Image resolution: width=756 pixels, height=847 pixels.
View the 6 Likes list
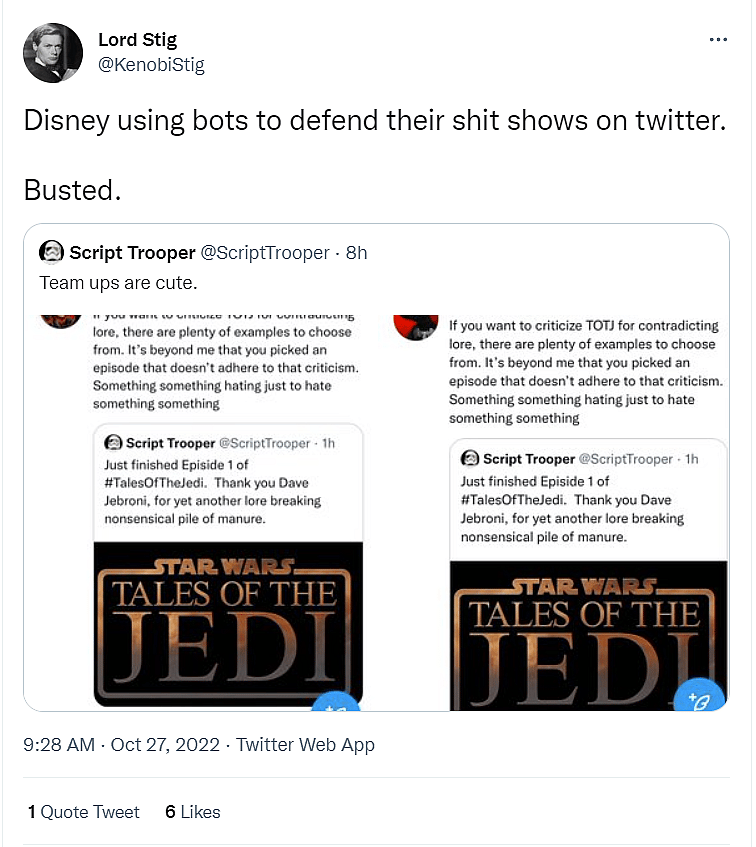[x=193, y=812]
